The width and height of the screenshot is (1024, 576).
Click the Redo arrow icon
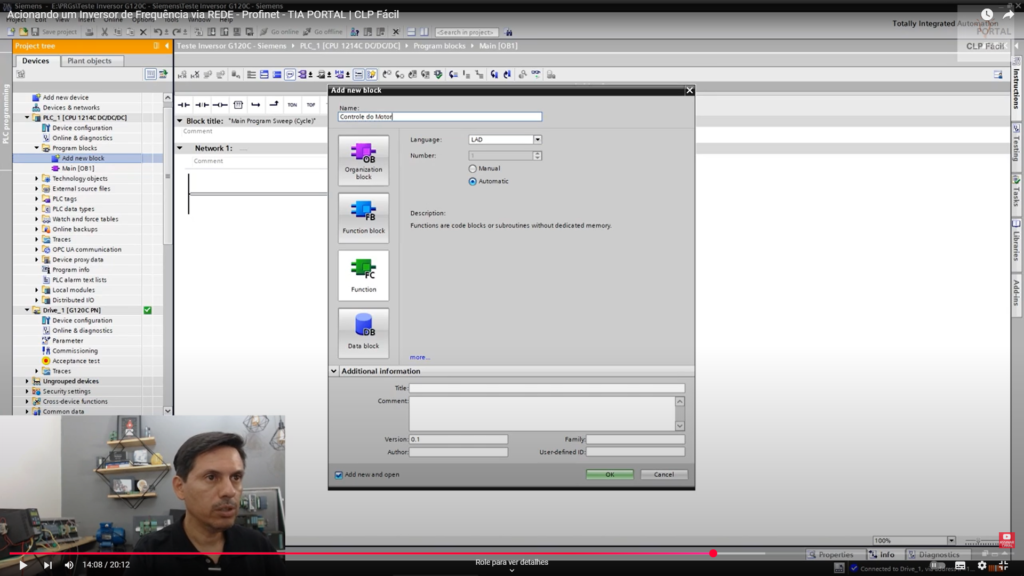point(176,32)
